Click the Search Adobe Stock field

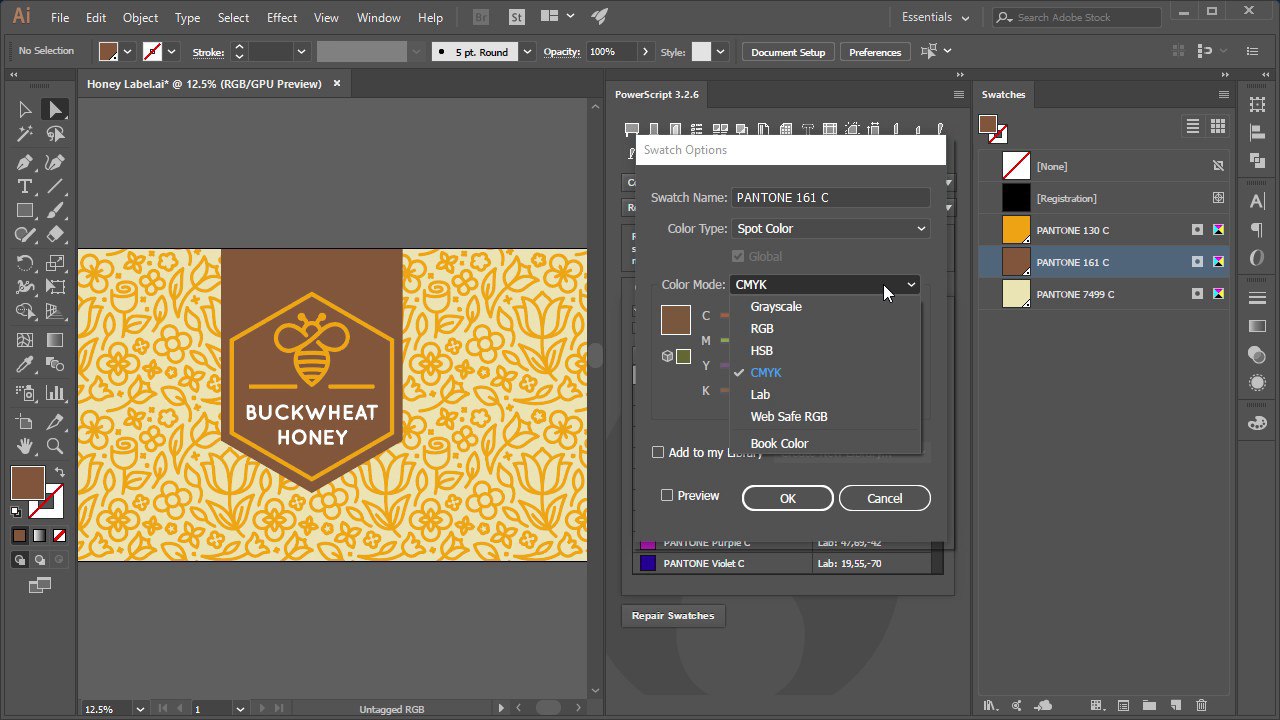(1077, 18)
